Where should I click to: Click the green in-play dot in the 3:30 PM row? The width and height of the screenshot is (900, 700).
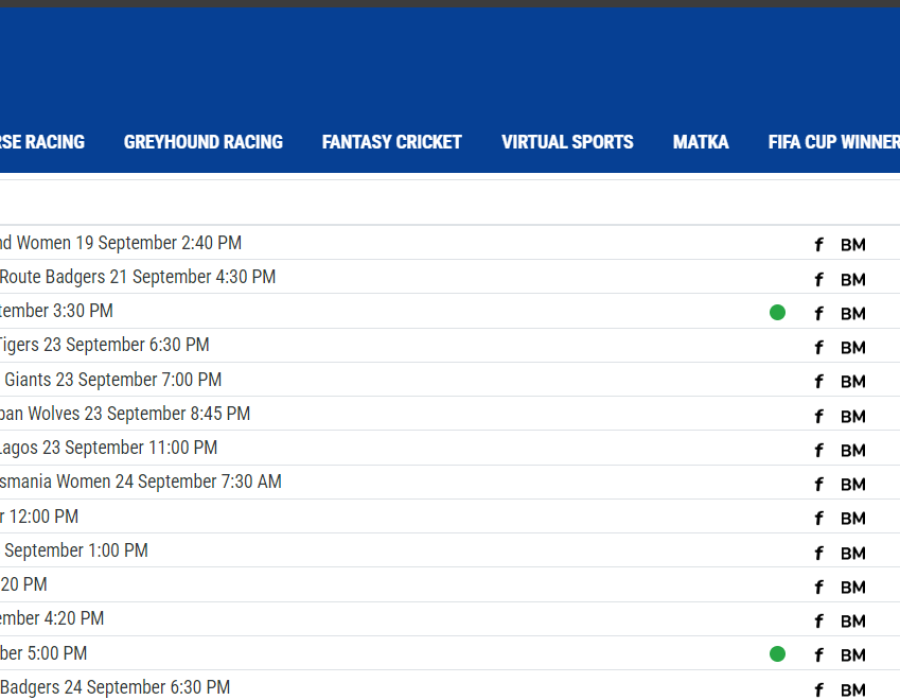point(777,313)
